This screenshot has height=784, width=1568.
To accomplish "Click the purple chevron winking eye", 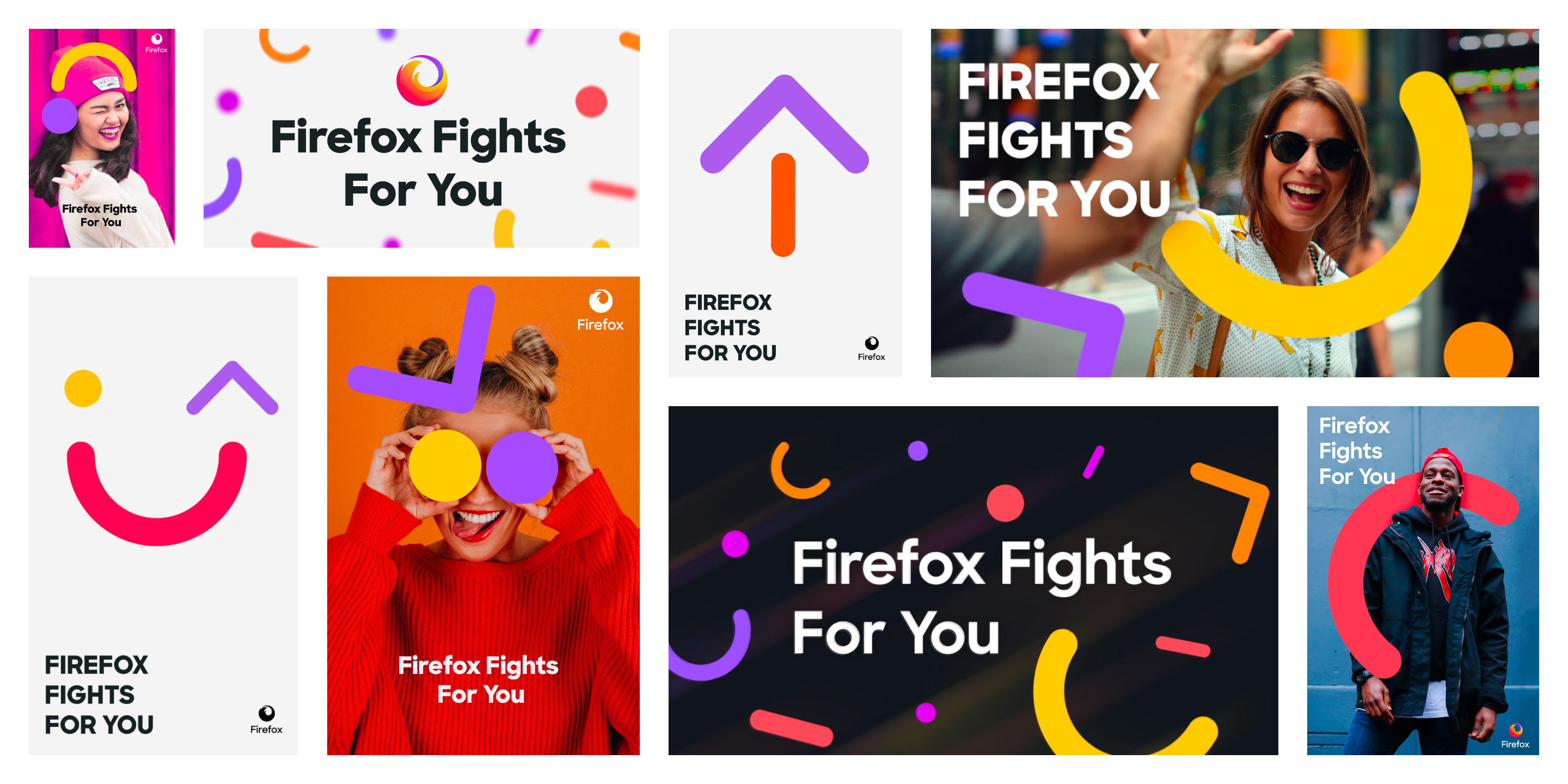I will (232, 388).
